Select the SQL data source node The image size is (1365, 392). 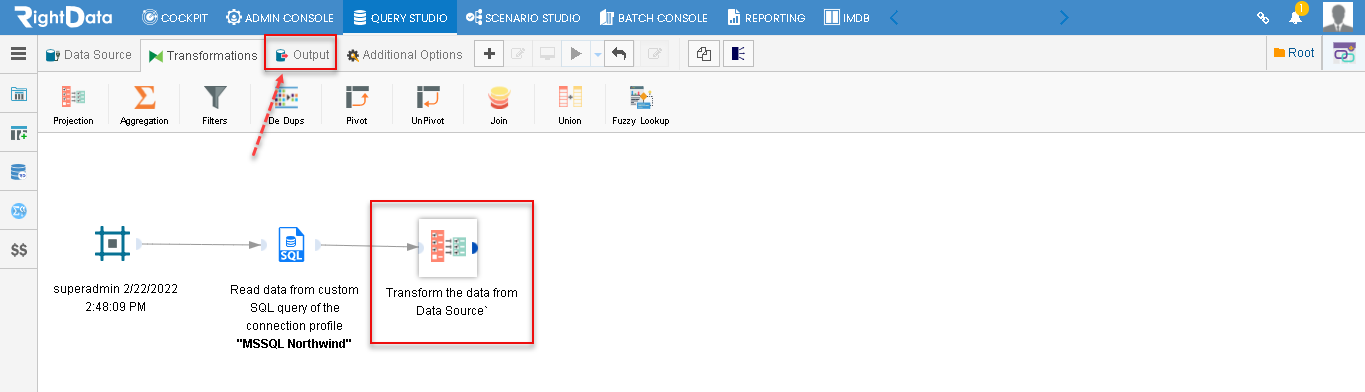[291, 244]
